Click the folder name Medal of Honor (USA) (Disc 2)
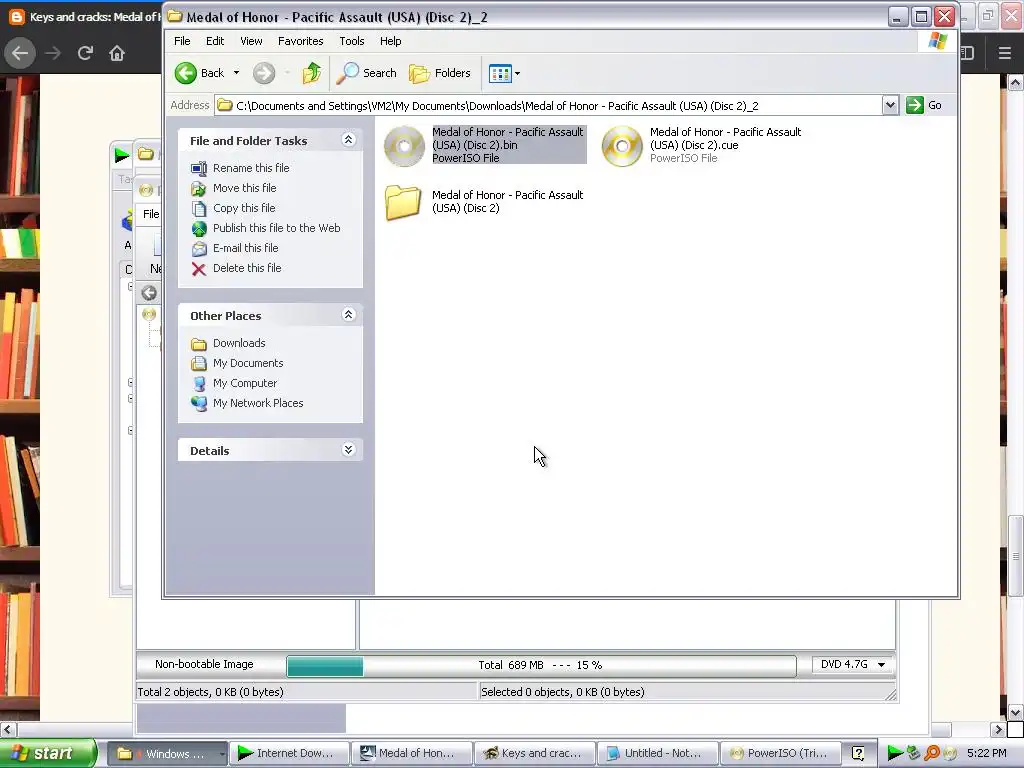Screen dimensions: 1024x768 [x=507, y=202]
